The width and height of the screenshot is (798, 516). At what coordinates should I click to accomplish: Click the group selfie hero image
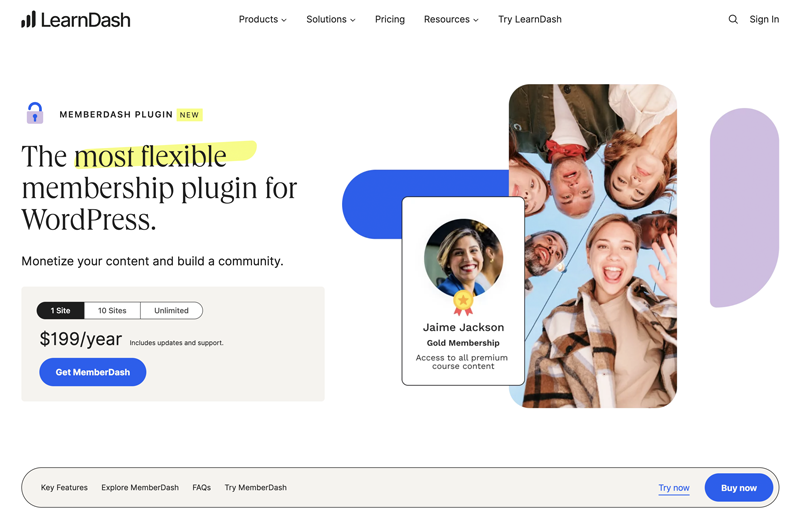[593, 246]
